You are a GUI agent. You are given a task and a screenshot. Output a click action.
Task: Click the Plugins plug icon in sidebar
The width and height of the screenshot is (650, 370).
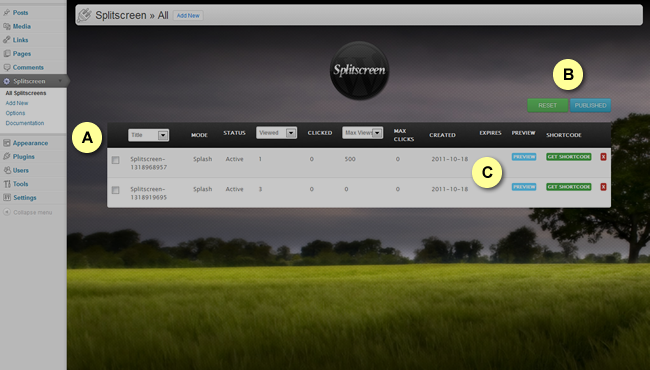click(x=7, y=157)
